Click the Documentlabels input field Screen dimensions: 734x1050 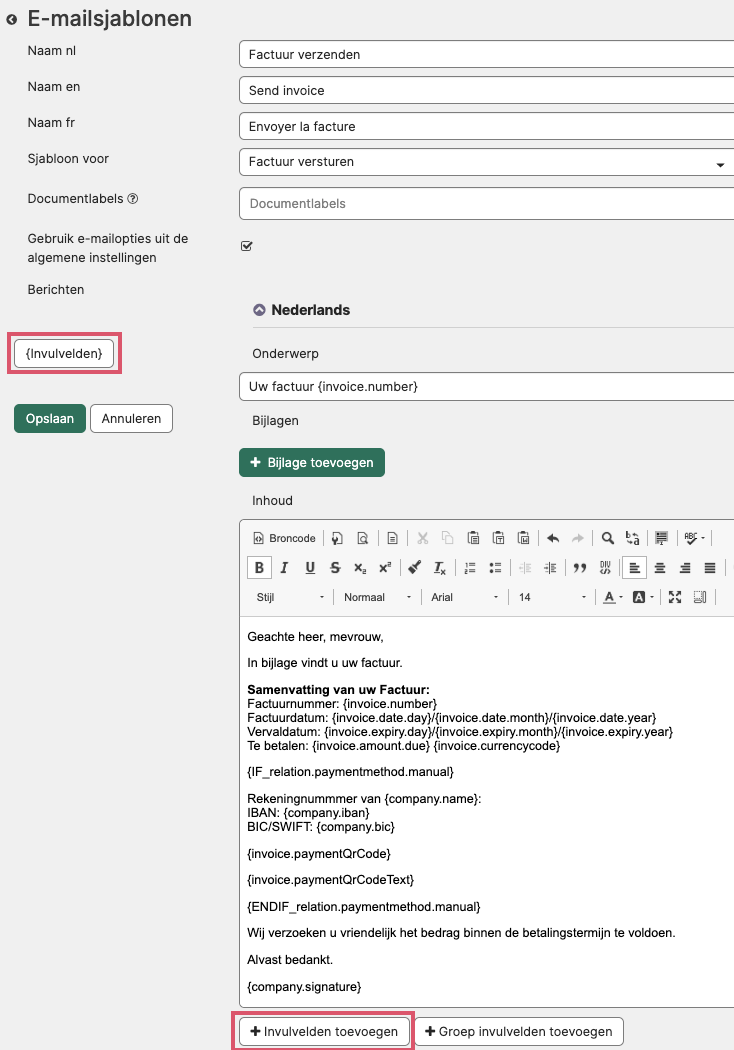coord(486,204)
